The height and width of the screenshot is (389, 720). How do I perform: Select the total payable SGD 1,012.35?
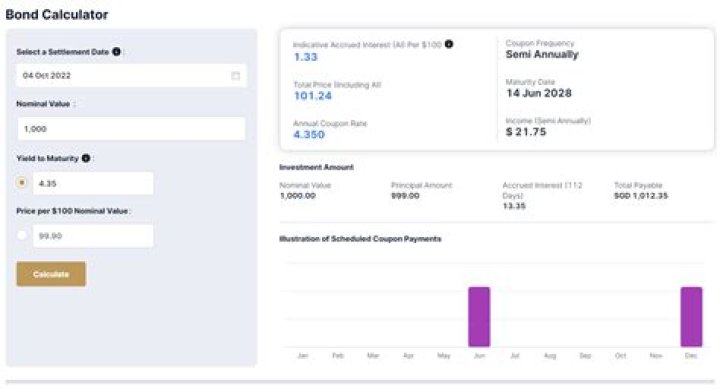click(641, 196)
